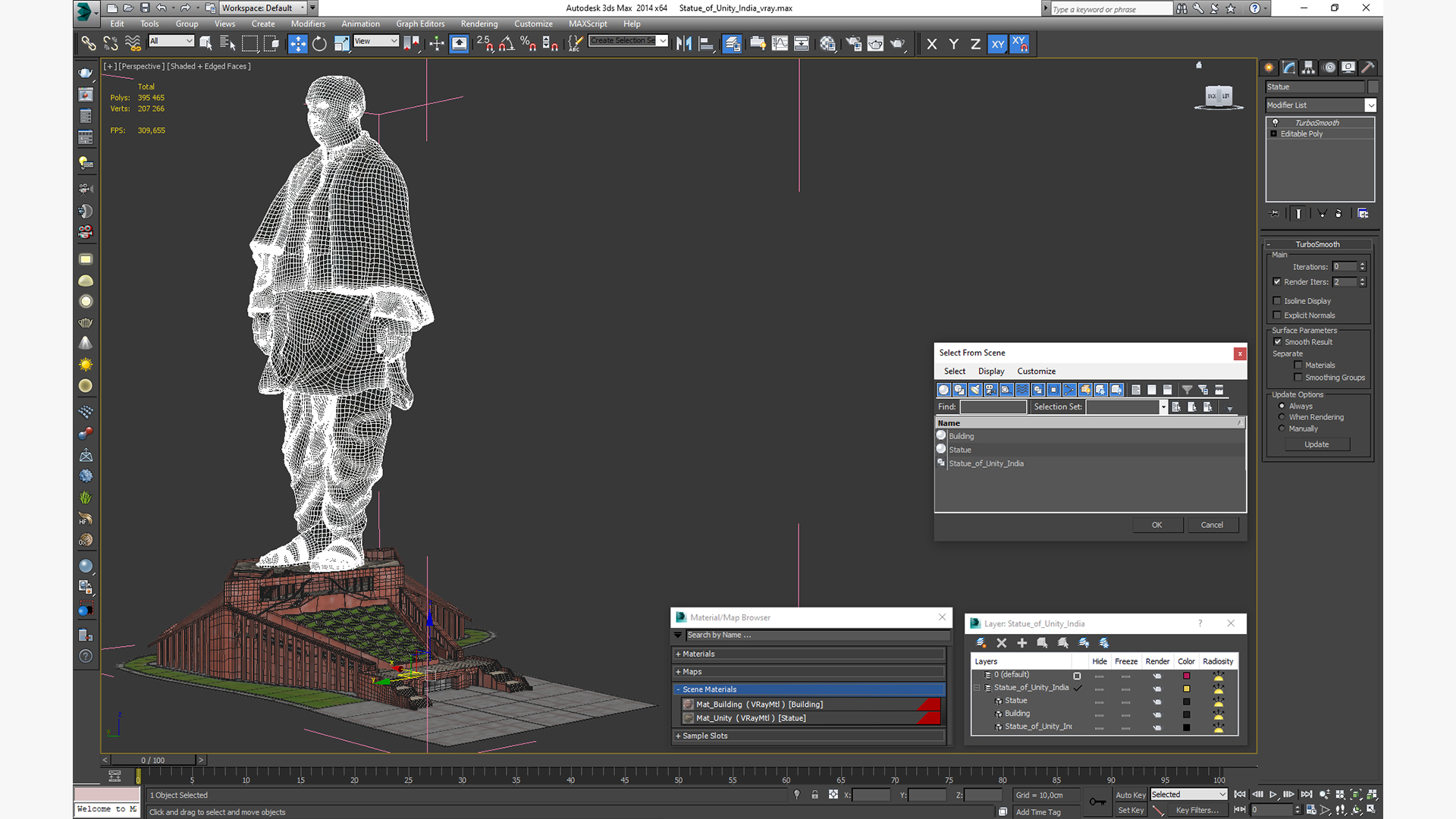Click the Set Key button
The width and height of the screenshot is (1456, 819).
(1131, 810)
